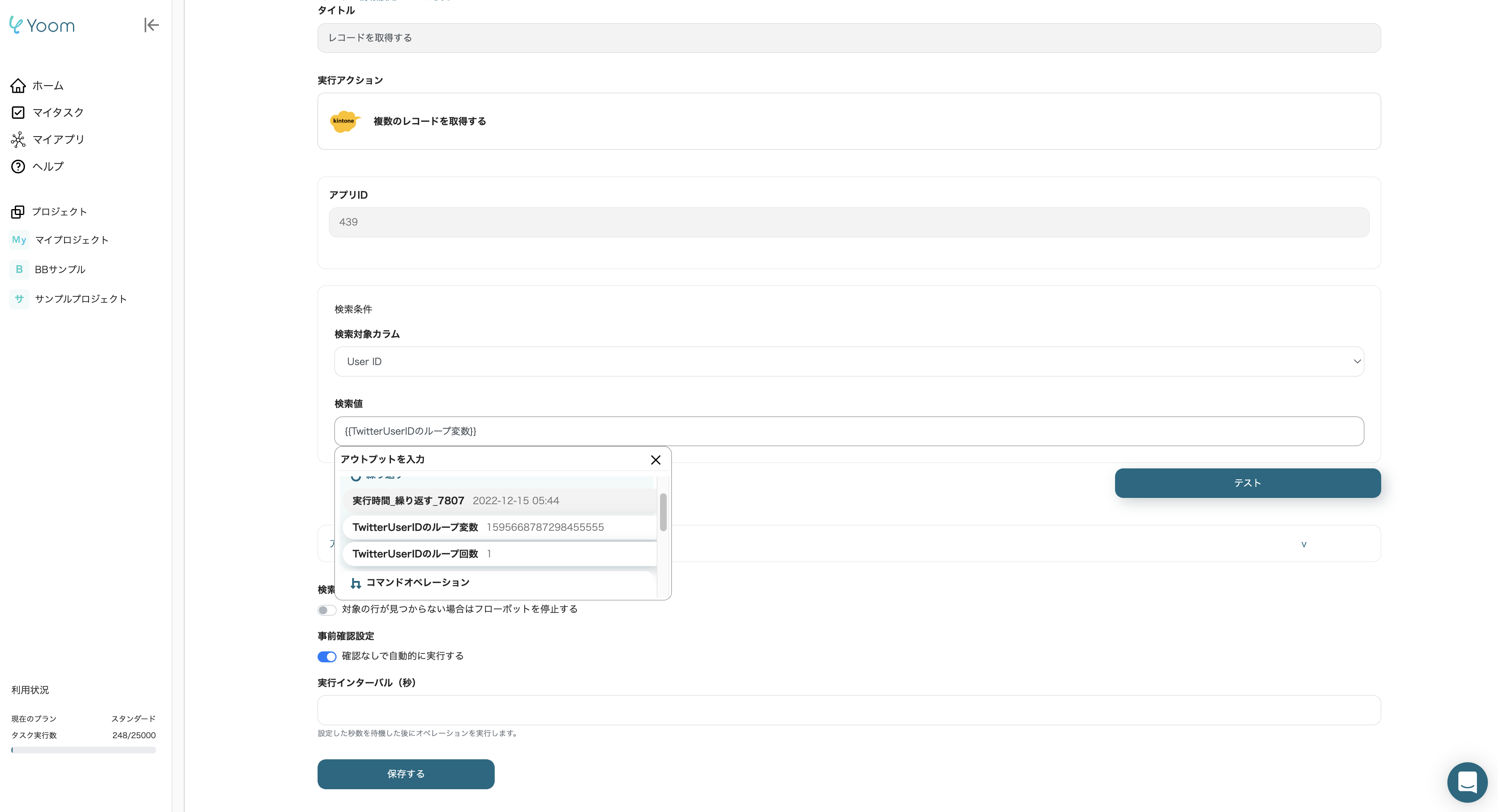This screenshot has width=1498, height=812.
Task: Click the output list scrollbar thumb
Action: [663, 511]
